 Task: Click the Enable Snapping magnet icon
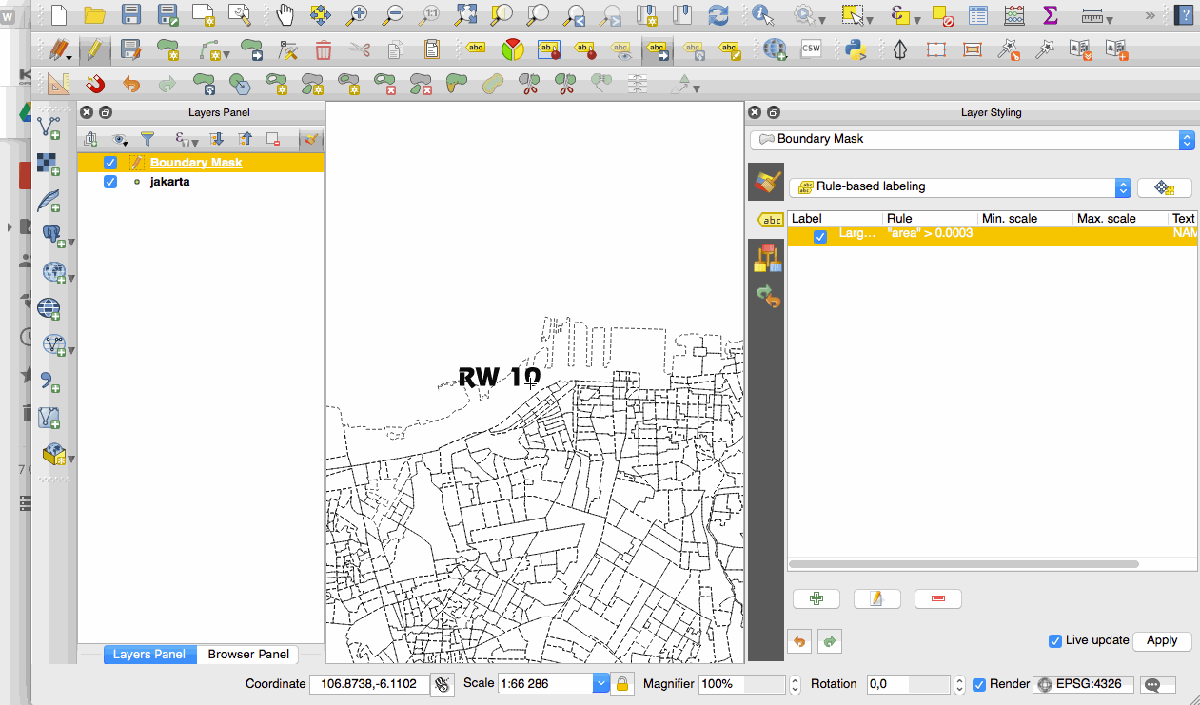(x=94, y=84)
